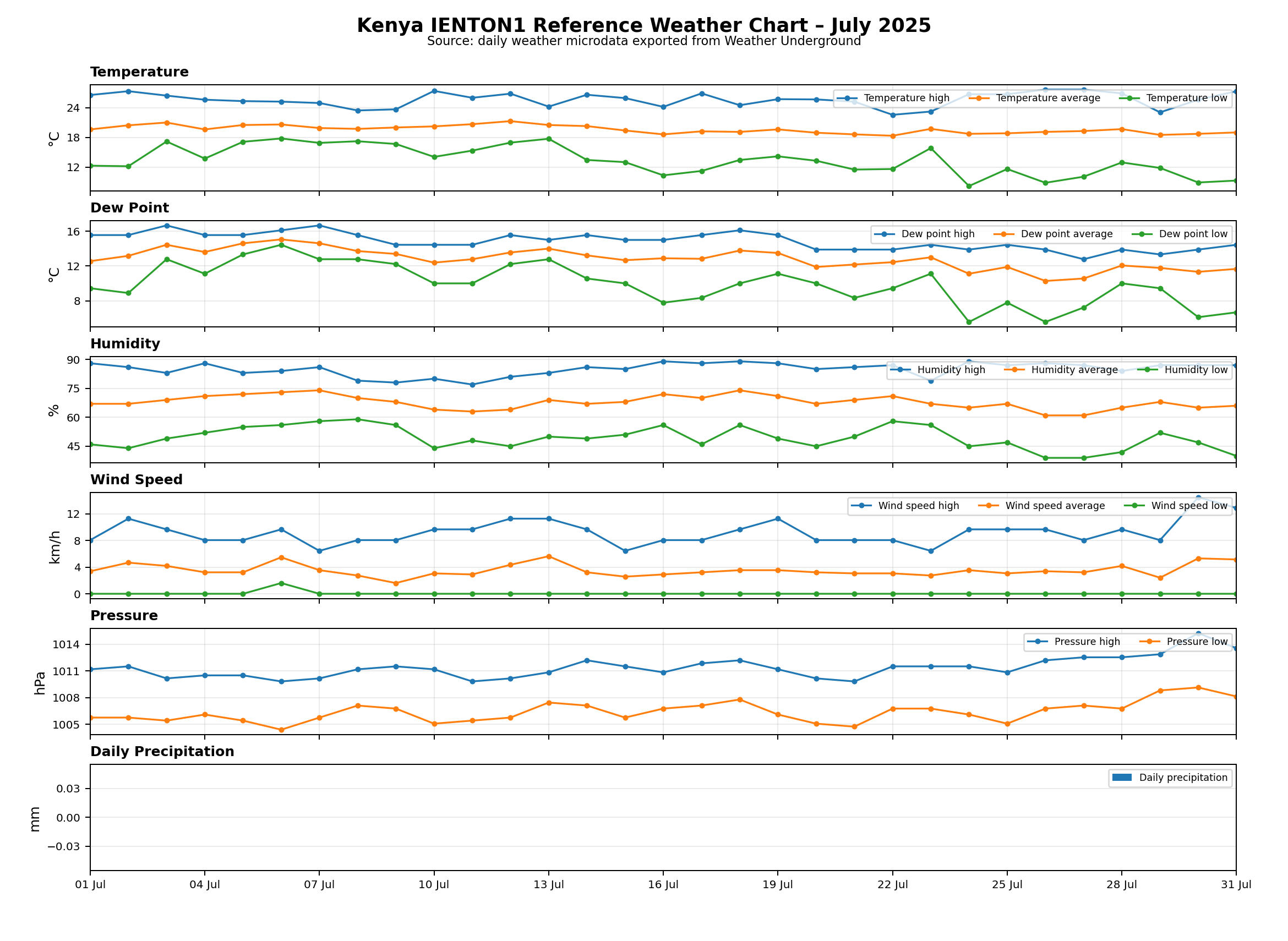Click the lowest humidity high point near 23 Jul
The height and width of the screenshot is (941, 1288).
(931, 381)
